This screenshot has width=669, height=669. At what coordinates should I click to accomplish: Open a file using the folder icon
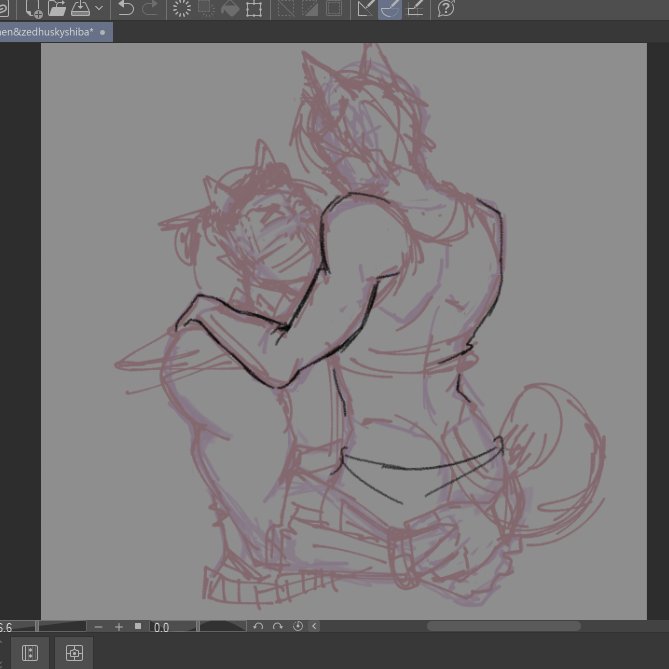pyautogui.click(x=57, y=8)
